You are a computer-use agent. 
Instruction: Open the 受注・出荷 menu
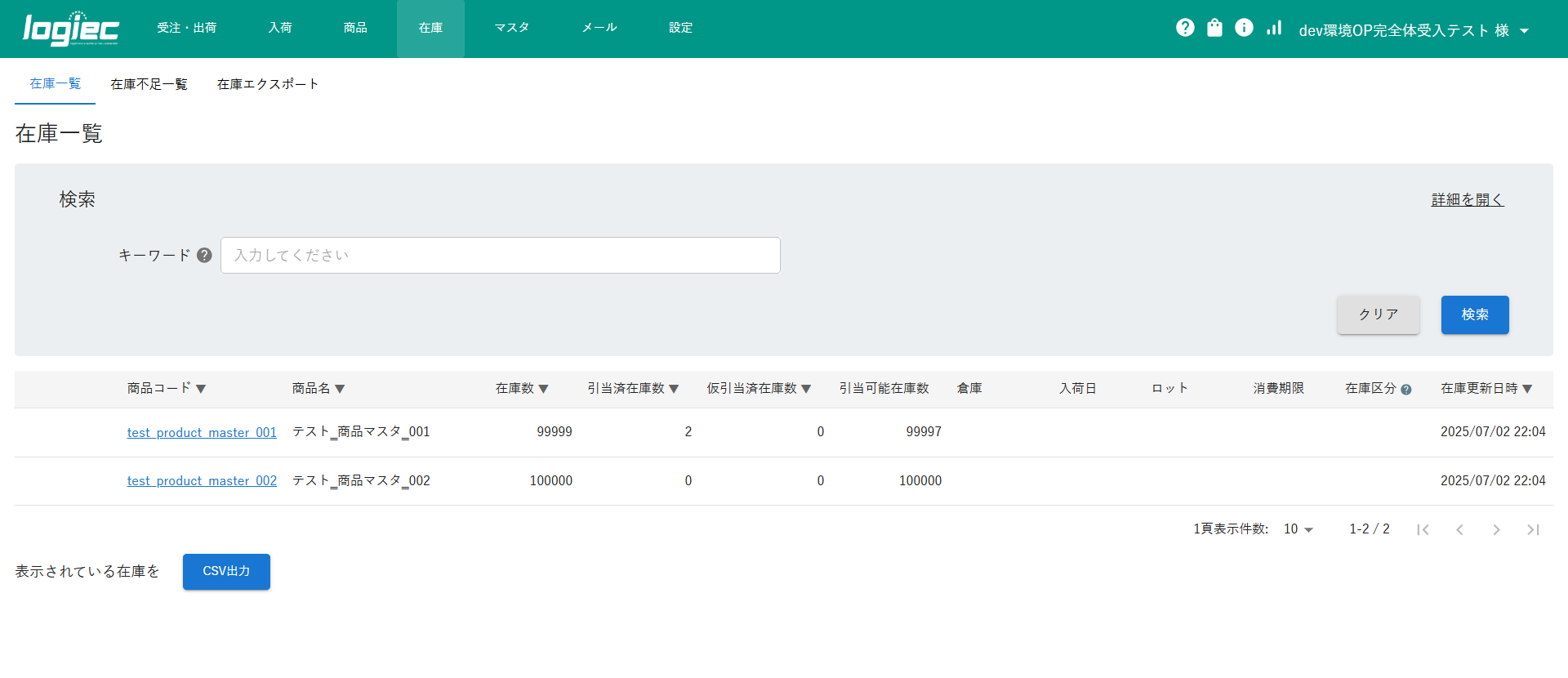tap(187, 28)
